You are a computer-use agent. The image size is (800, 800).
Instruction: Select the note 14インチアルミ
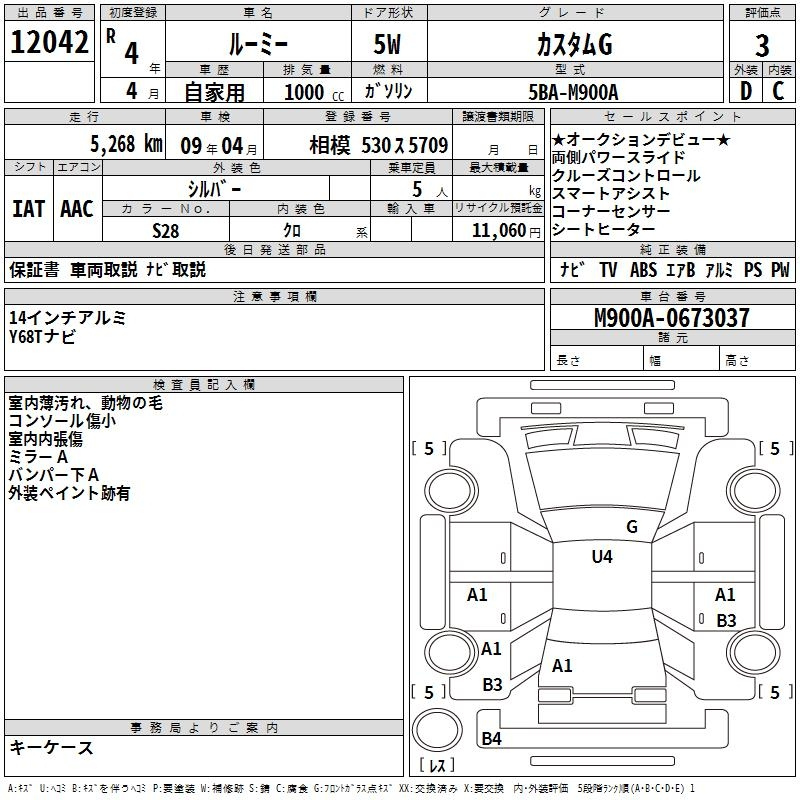click(67, 318)
